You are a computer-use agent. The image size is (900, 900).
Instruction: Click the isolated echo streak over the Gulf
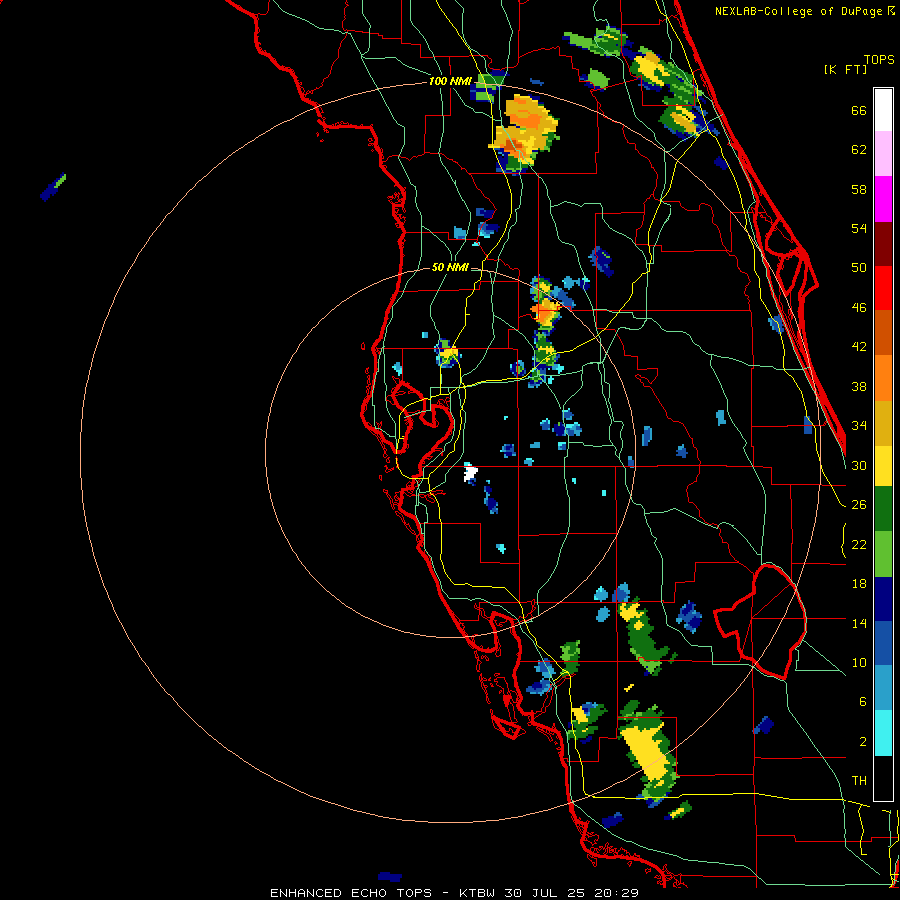(x=53, y=188)
